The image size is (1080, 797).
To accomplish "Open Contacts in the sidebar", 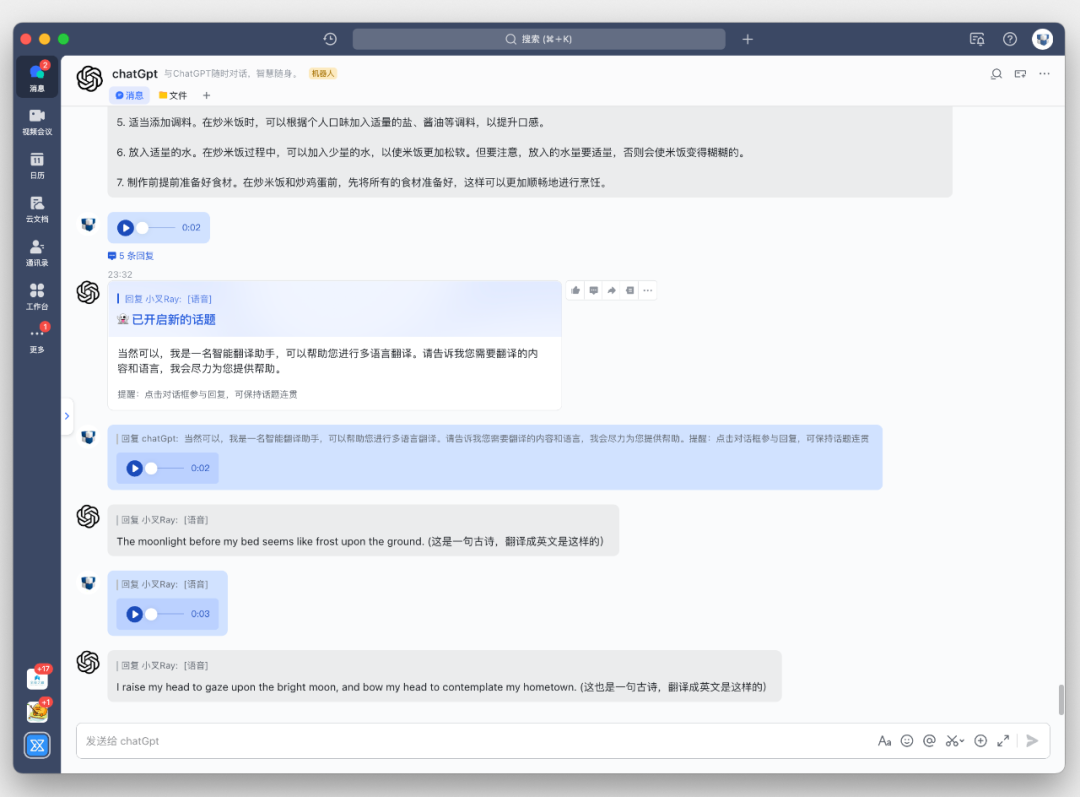I will pyautogui.click(x=37, y=253).
